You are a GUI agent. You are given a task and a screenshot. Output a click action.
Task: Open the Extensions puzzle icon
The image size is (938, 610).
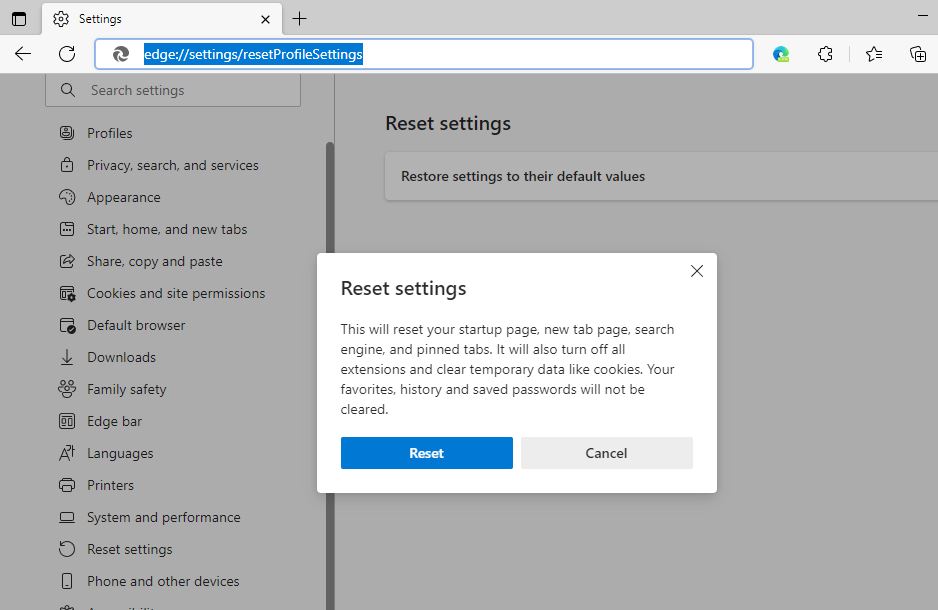(x=825, y=54)
